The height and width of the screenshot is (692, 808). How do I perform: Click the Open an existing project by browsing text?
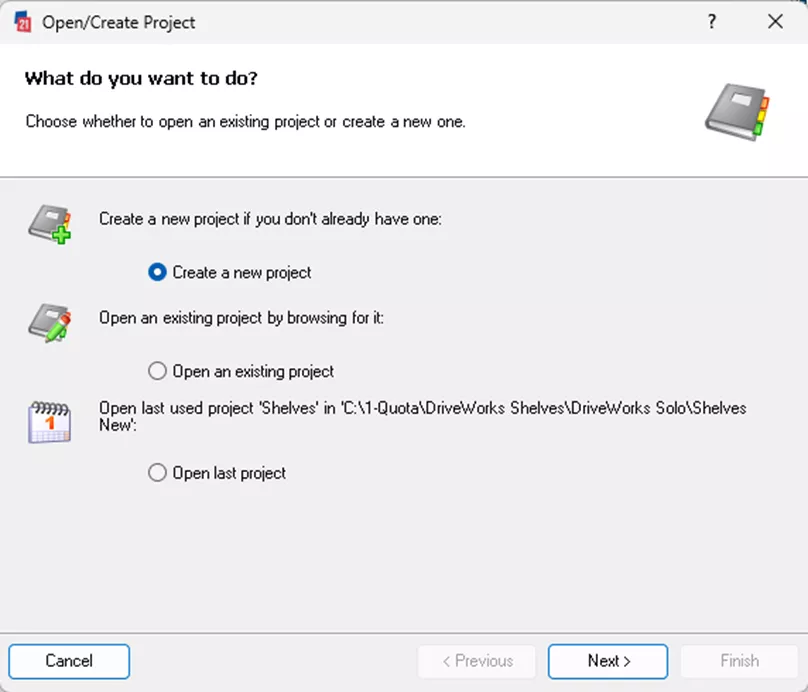click(241, 318)
